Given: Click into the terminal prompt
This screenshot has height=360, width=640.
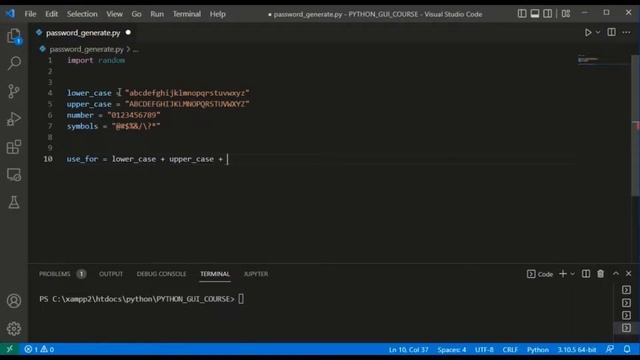Looking at the screenshot, I should tap(241, 299).
